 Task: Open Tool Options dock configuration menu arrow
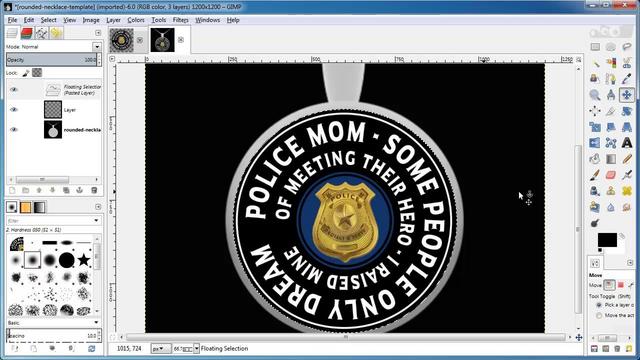point(630,262)
